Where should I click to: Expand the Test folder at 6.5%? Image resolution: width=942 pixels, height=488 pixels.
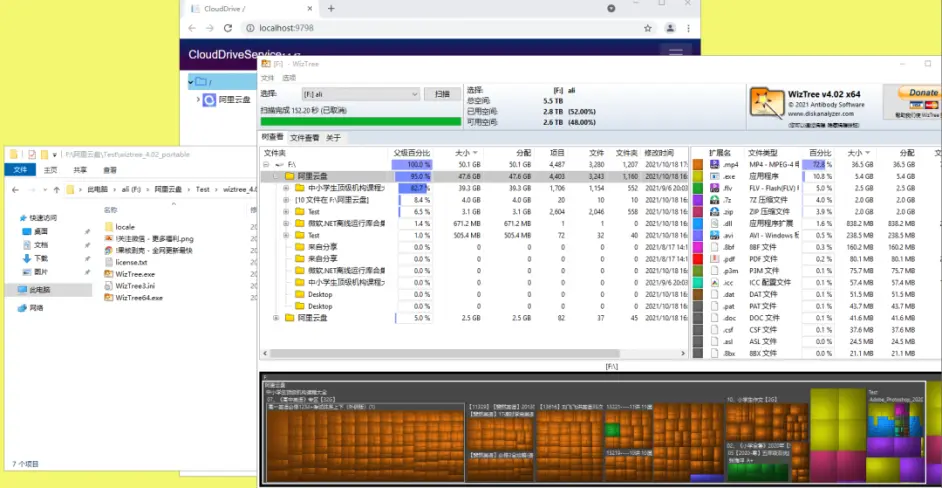coord(287,212)
